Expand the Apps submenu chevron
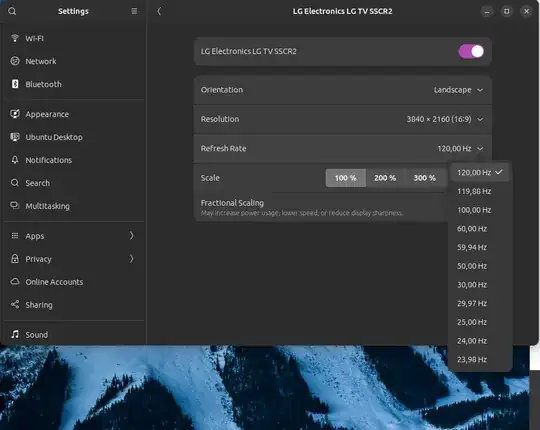This screenshot has width=540, height=430. (x=131, y=235)
